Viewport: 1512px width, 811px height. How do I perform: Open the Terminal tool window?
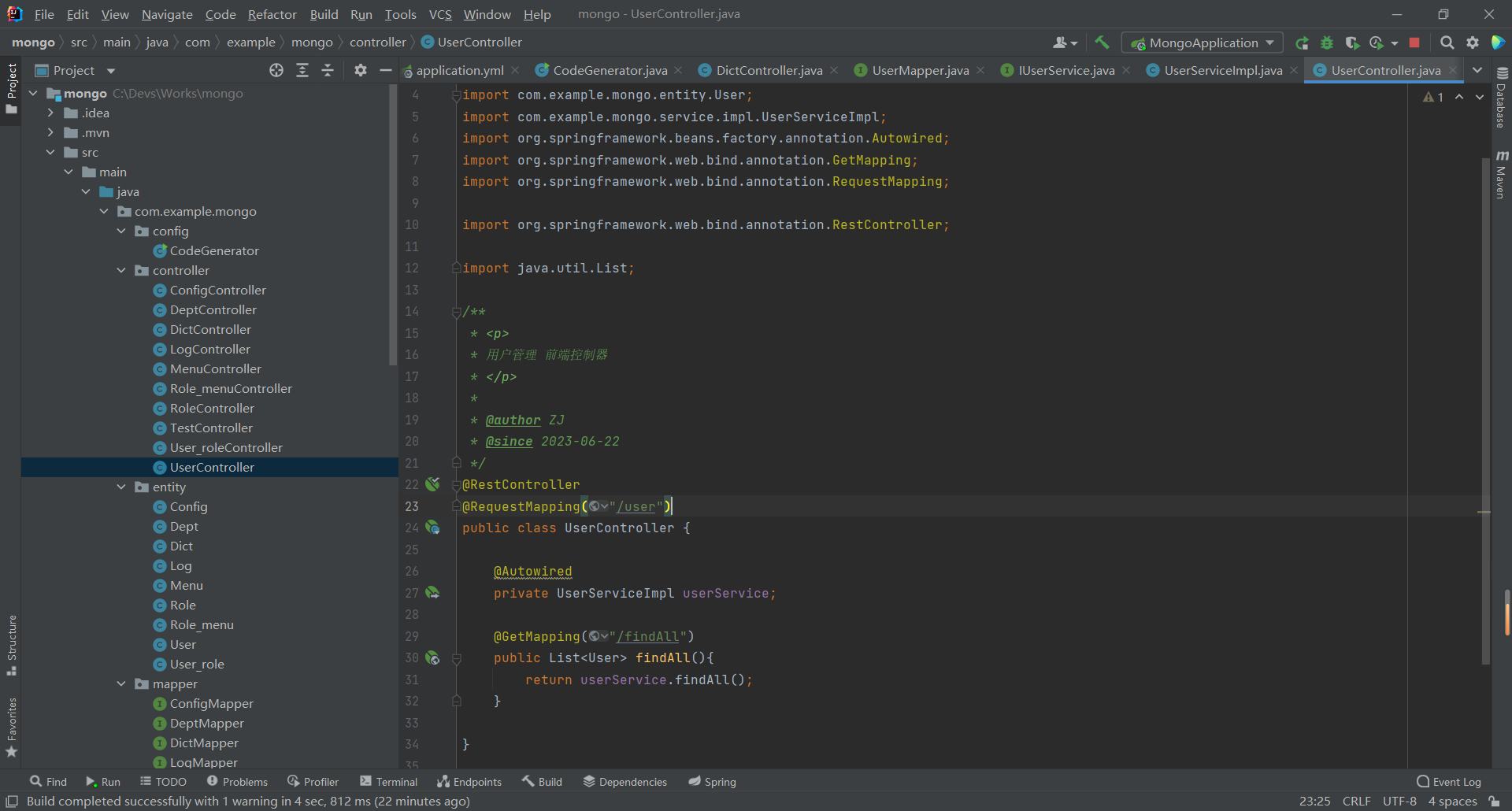tap(388, 781)
